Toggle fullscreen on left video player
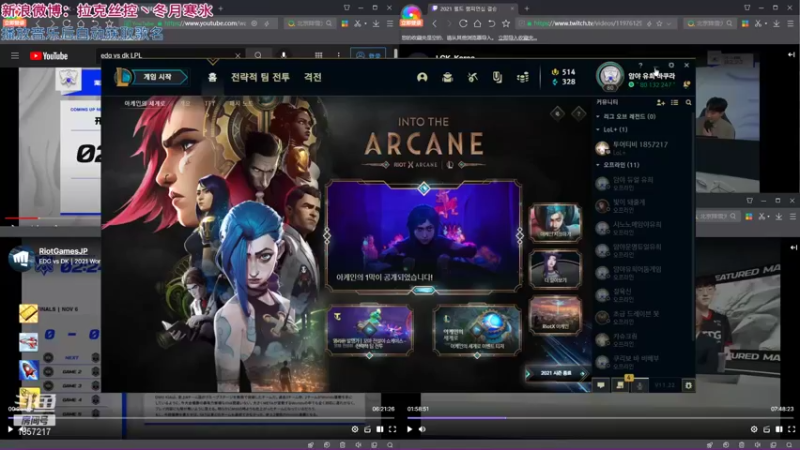800x450 pixels. [x=392, y=429]
